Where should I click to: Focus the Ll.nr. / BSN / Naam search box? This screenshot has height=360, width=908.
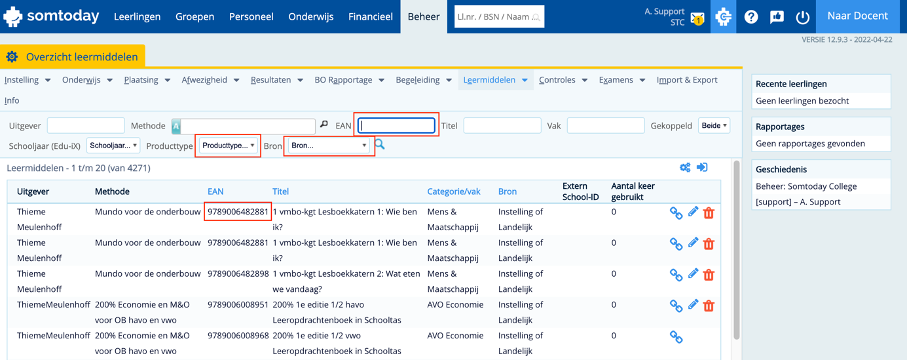(x=500, y=17)
